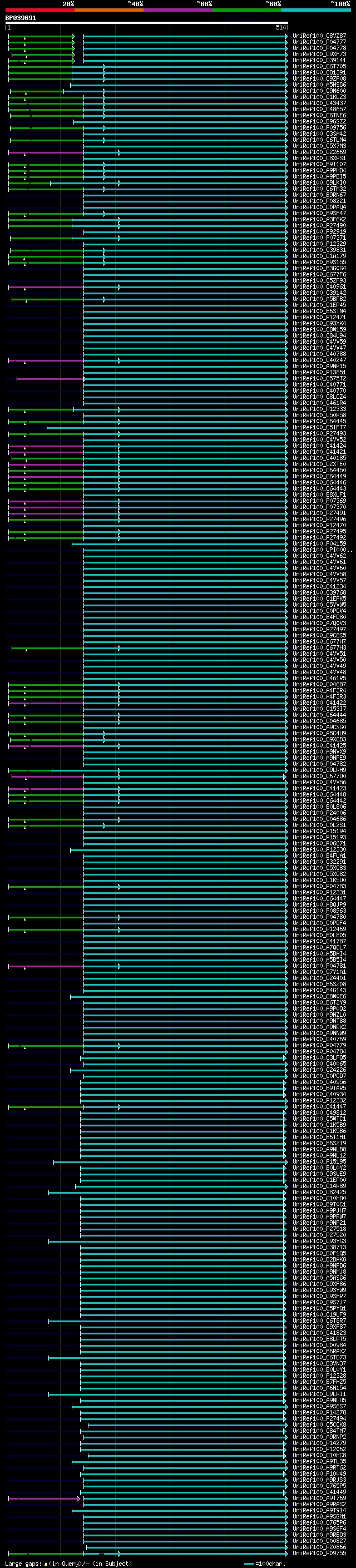Click hit label UniRef100_P10049
This screenshot has height=1568, width=356.
[319, 1474]
